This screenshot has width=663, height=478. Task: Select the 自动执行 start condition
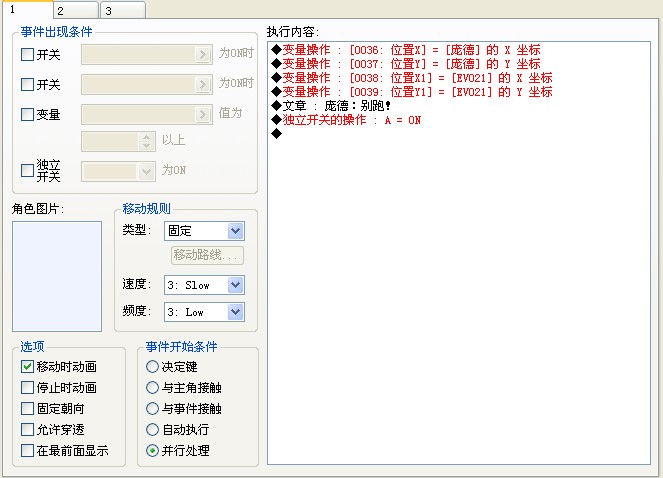[152, 429]
